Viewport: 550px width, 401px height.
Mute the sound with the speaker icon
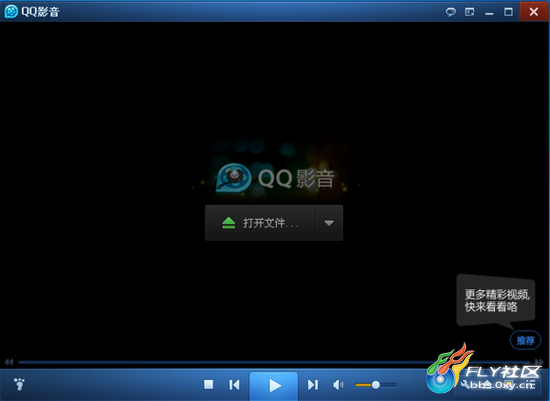(x=338, y=385)
